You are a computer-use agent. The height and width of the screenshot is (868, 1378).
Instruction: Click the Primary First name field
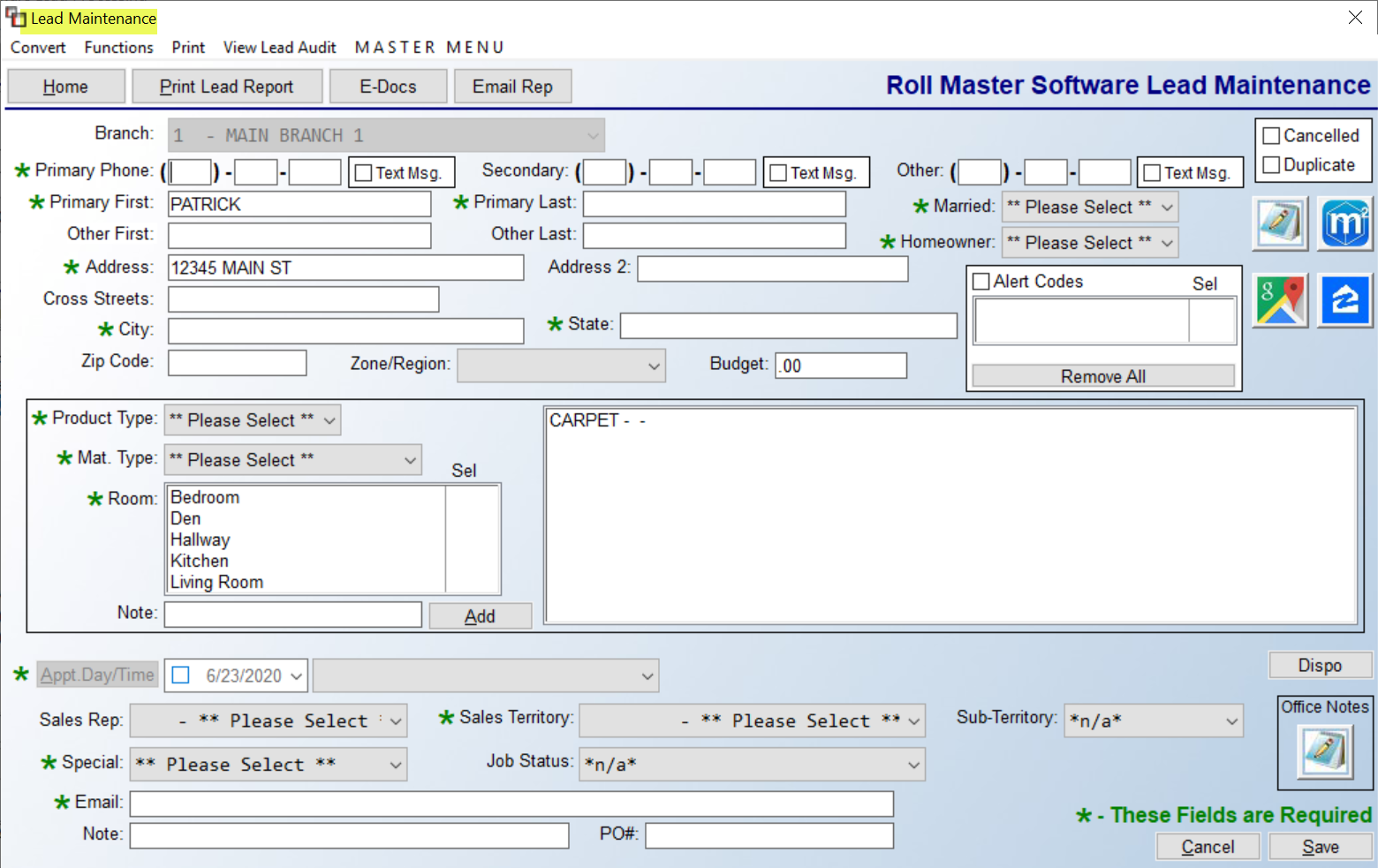[299, 204]
